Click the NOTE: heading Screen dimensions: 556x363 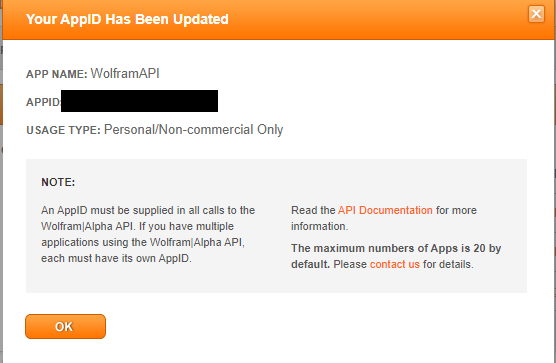[58, 182]
